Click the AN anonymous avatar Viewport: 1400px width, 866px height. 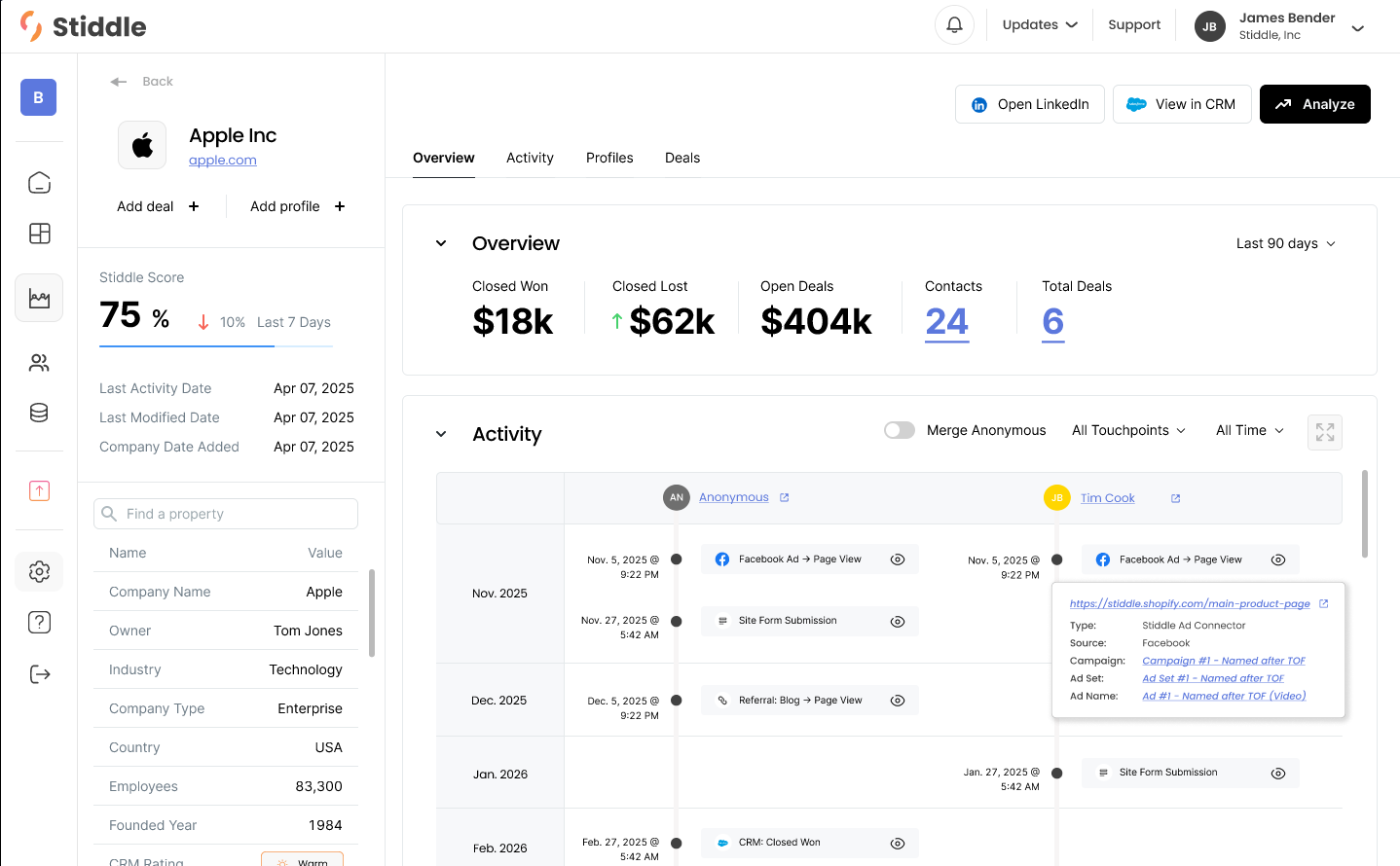tap(677, 497)
